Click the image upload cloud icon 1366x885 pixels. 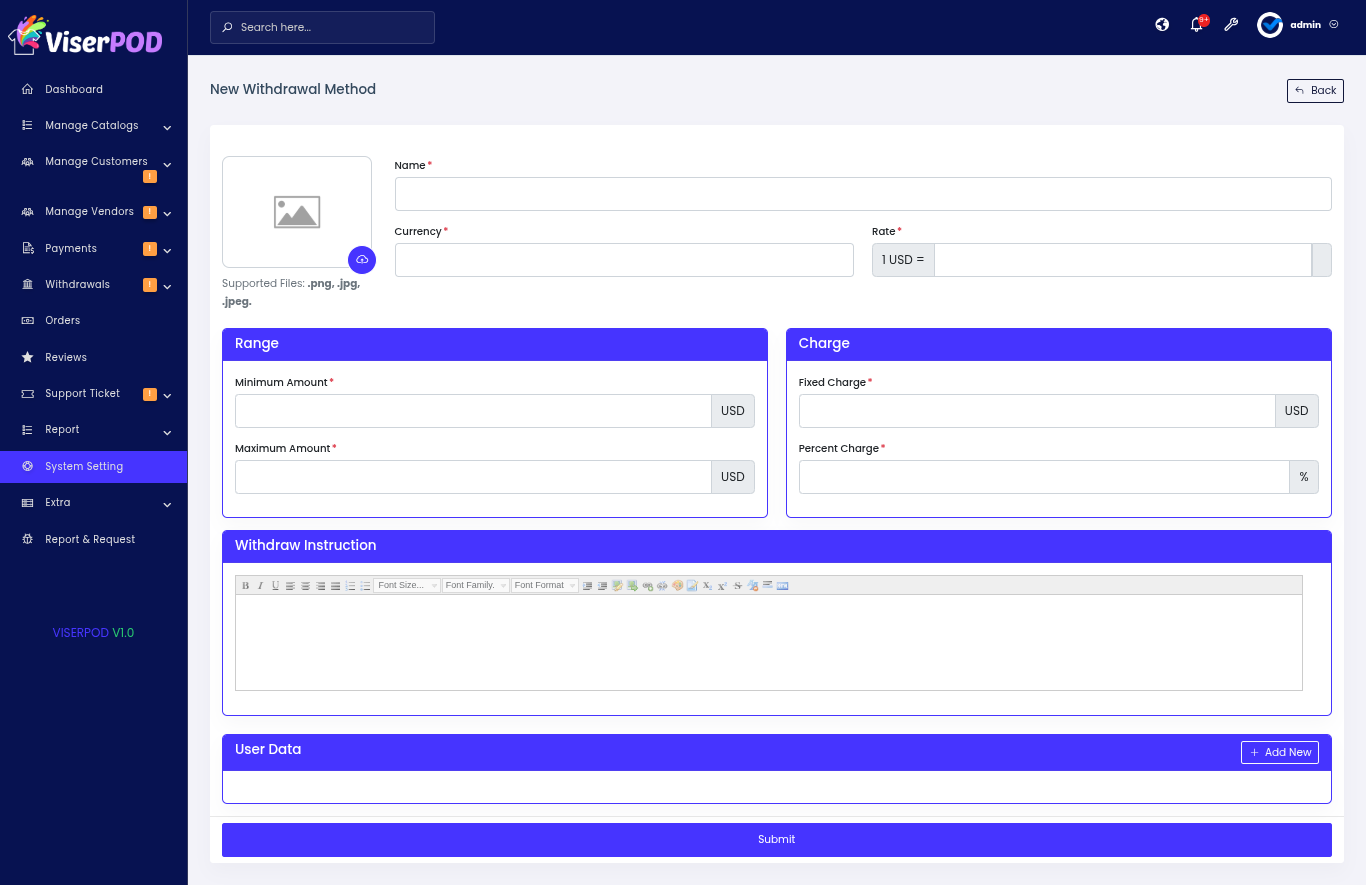[362, 260]
